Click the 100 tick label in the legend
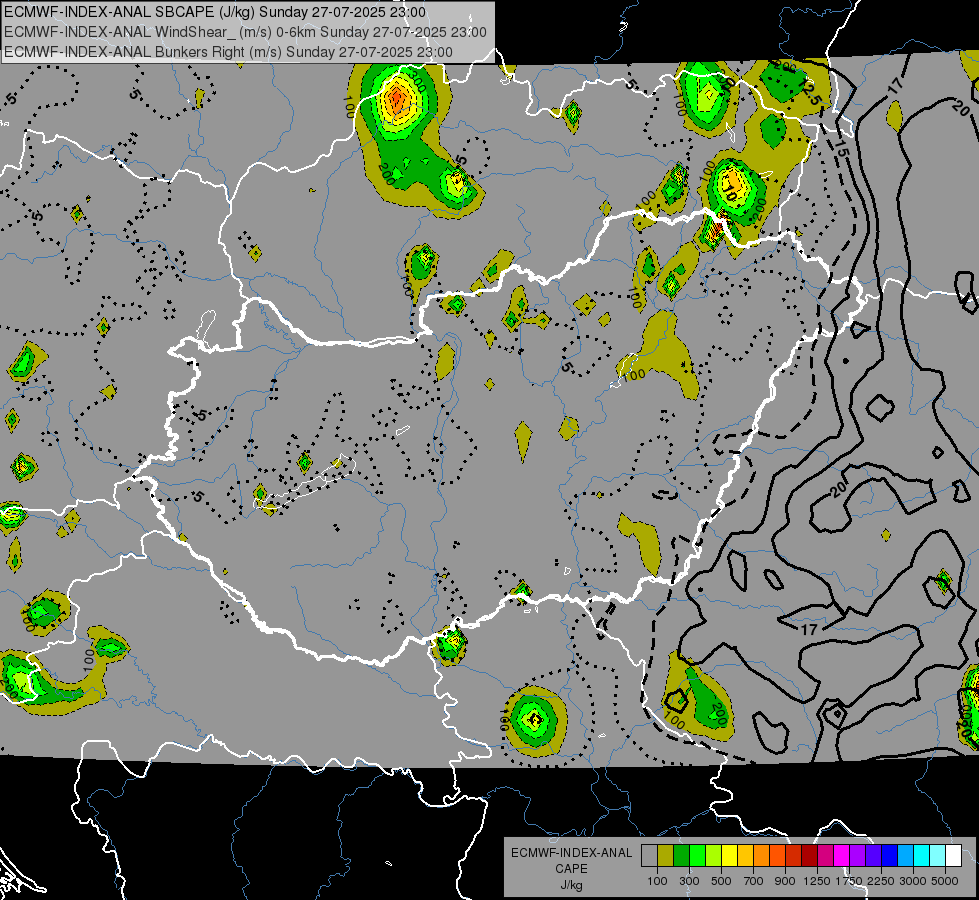The width and height of the screenshot is (979, 900). 657,881
